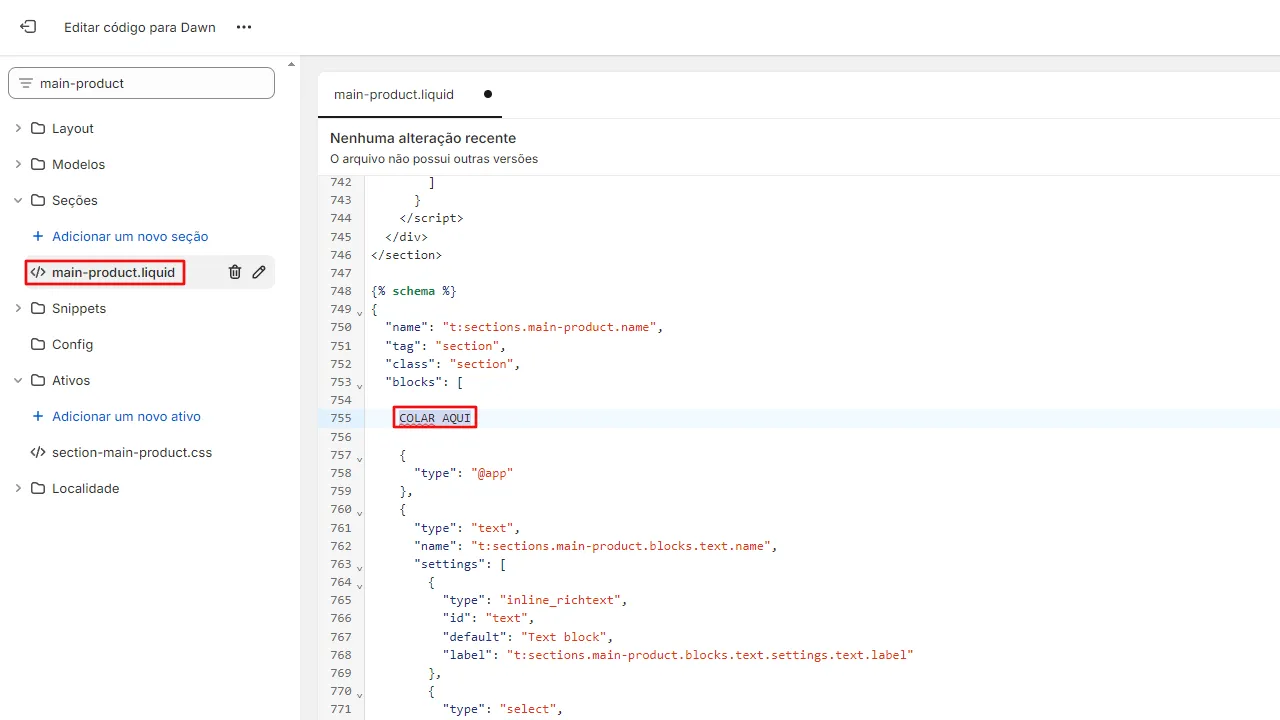This screenshot has height=720, width=1280.
Task: Switch to the main-product.liquid tab
Action: 394,94
